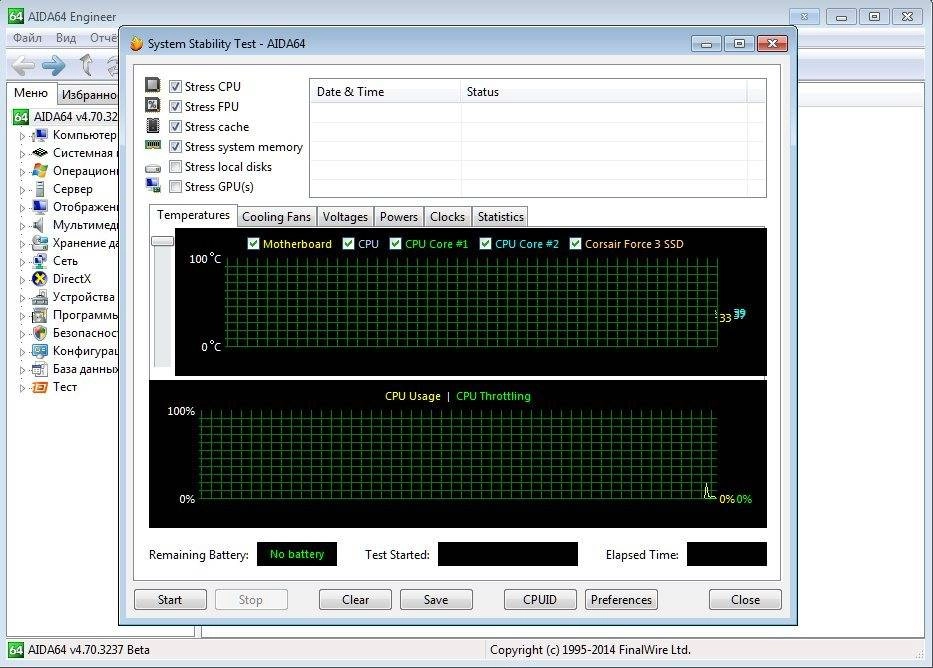This screenshot has width=933, height=668.
Task: Select the Программы software icon
Action: point(40,315)
